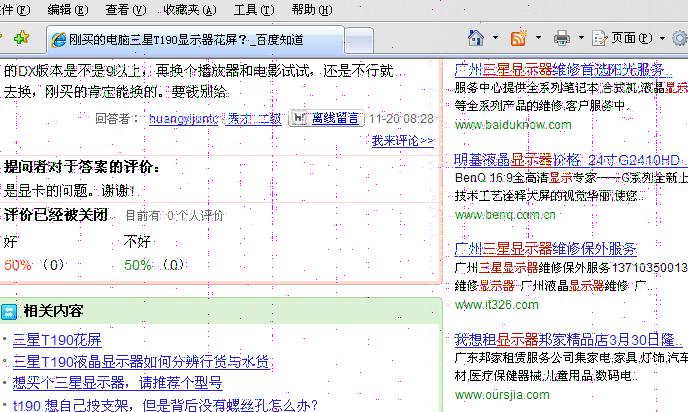Click the 评价已经被关闭 text
This screenshot has width=688, height=412.
click(x=56, y=215)
